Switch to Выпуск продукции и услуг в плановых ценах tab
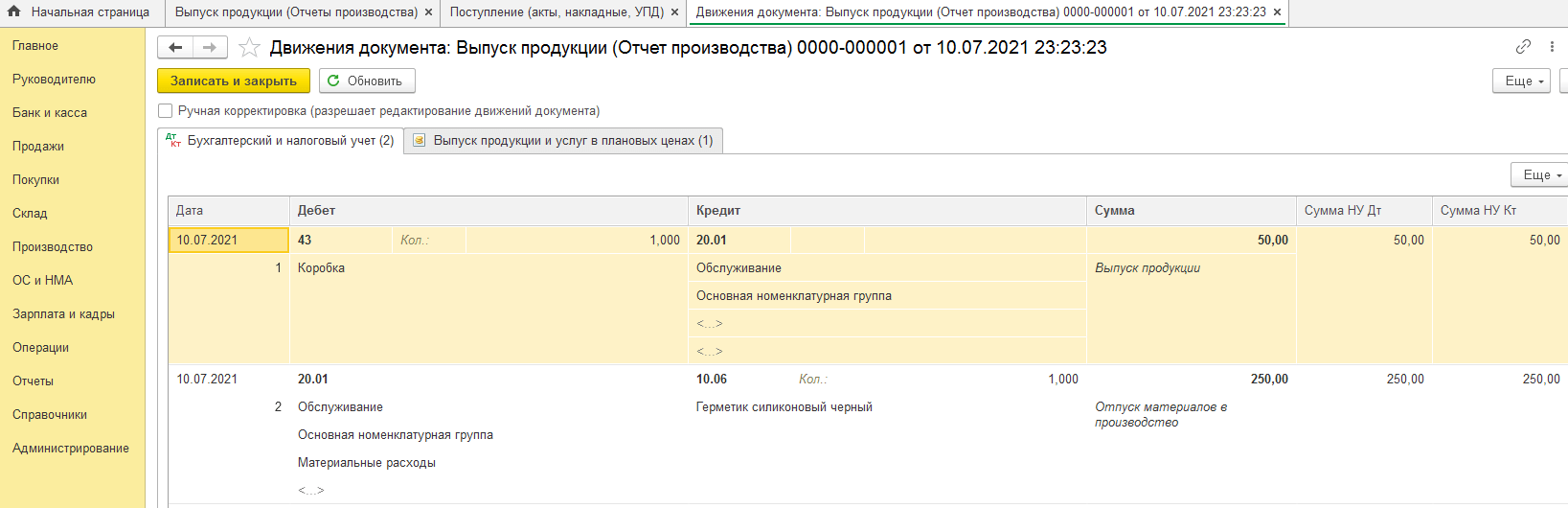 point(563,141)
